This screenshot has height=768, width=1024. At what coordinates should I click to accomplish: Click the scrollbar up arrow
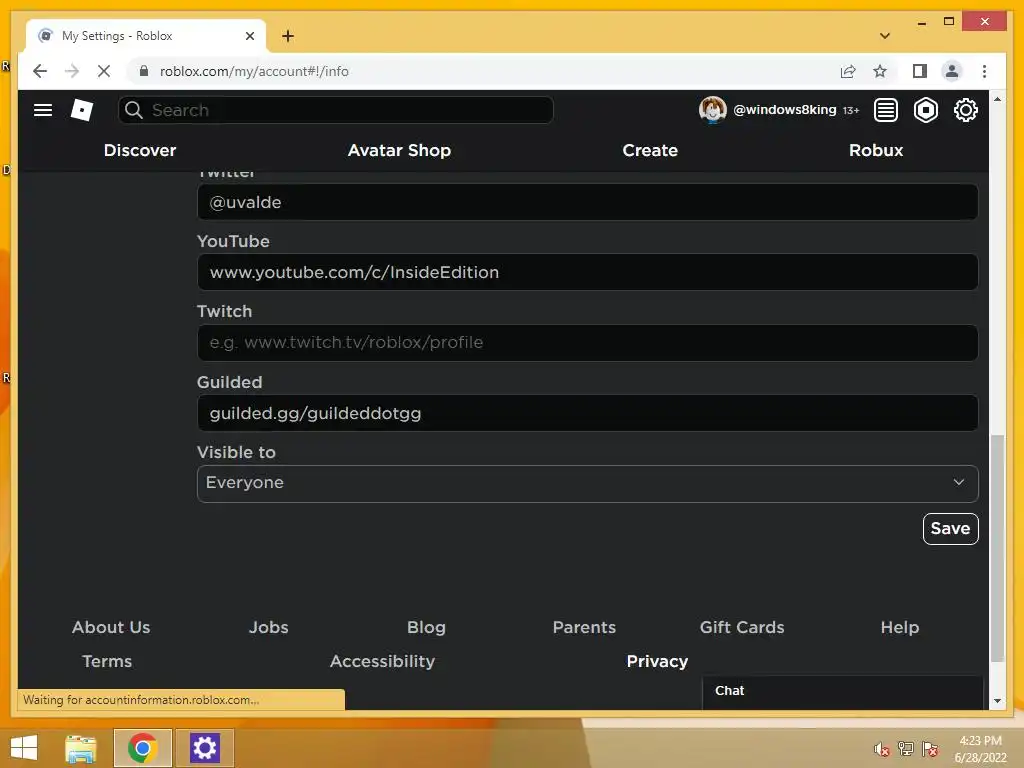coord(997,99)
